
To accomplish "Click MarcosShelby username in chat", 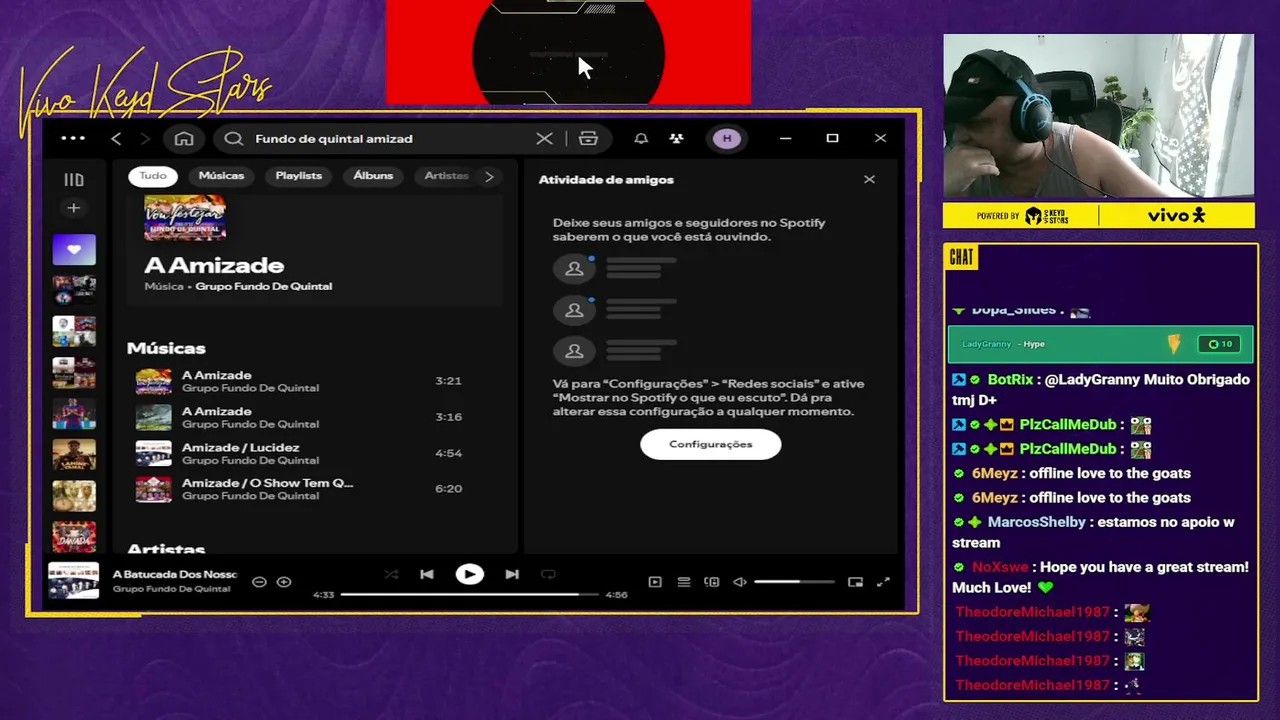I will click(1036, 522).
